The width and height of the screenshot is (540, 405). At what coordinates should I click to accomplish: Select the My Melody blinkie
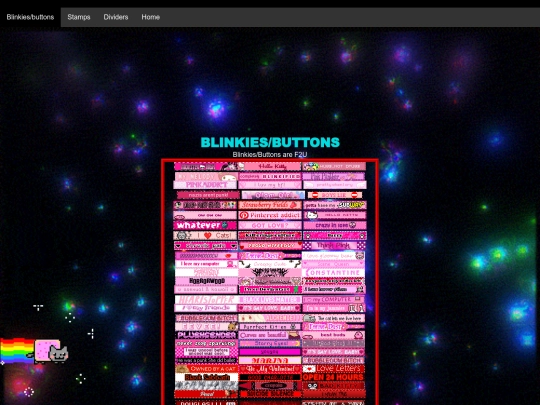[206, 176]
